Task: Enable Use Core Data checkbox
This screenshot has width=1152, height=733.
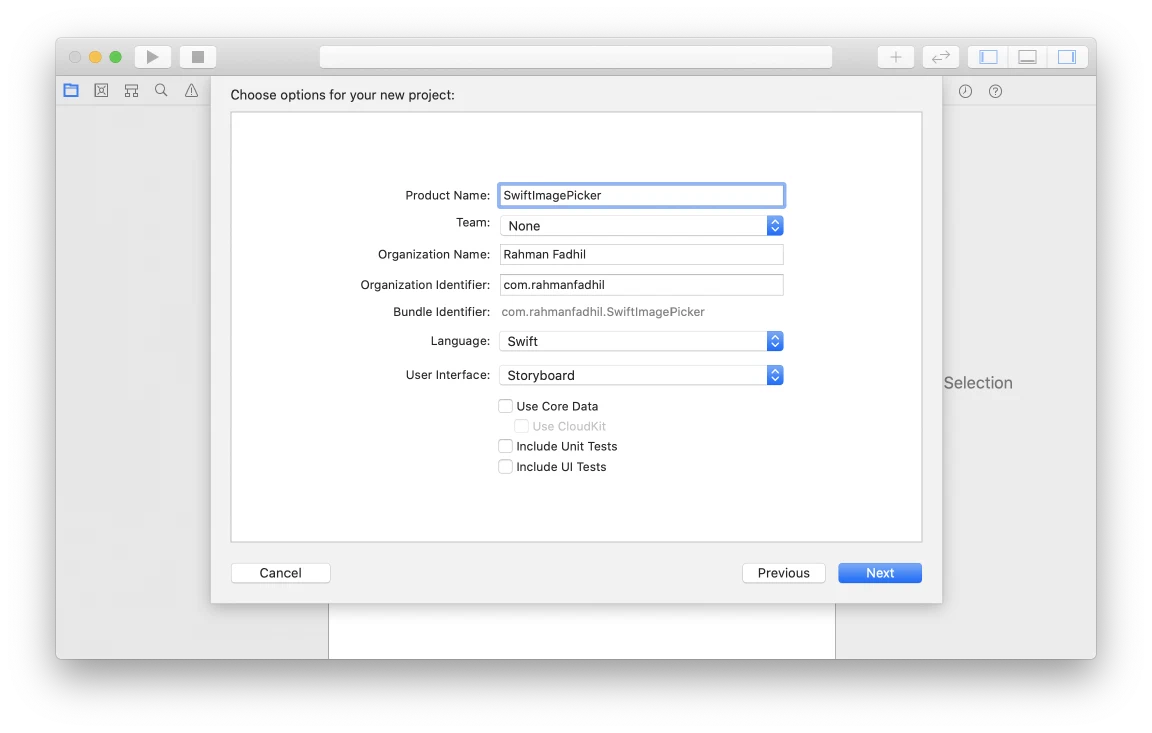Action: point(505,406)
